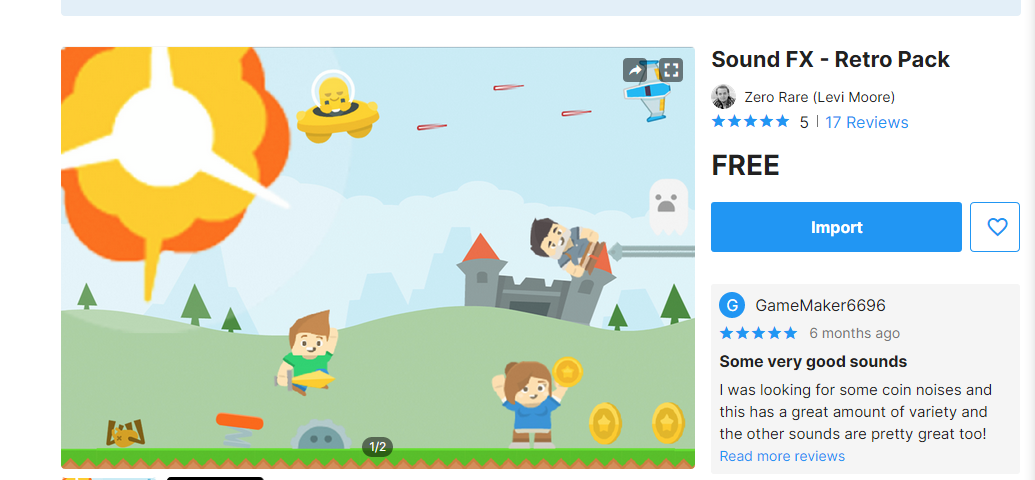Click the share arrow icon on preview image

coord(634,70)
